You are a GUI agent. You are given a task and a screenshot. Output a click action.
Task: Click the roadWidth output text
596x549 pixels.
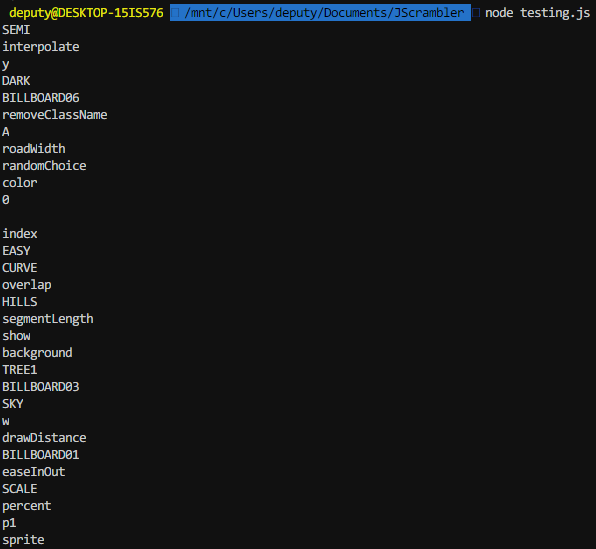[34, 149]
